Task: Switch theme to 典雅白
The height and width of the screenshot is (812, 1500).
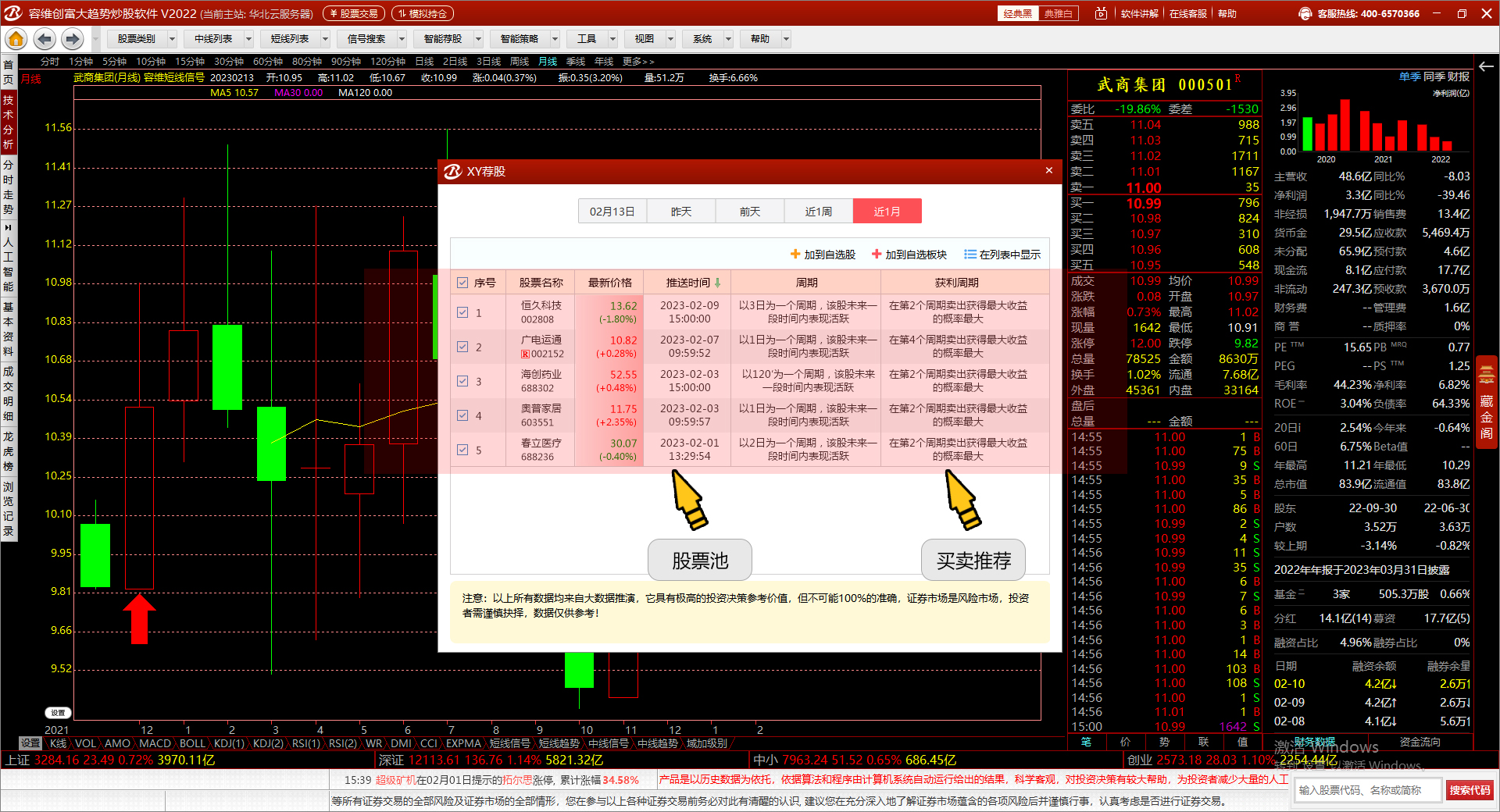Action: 1058,13
